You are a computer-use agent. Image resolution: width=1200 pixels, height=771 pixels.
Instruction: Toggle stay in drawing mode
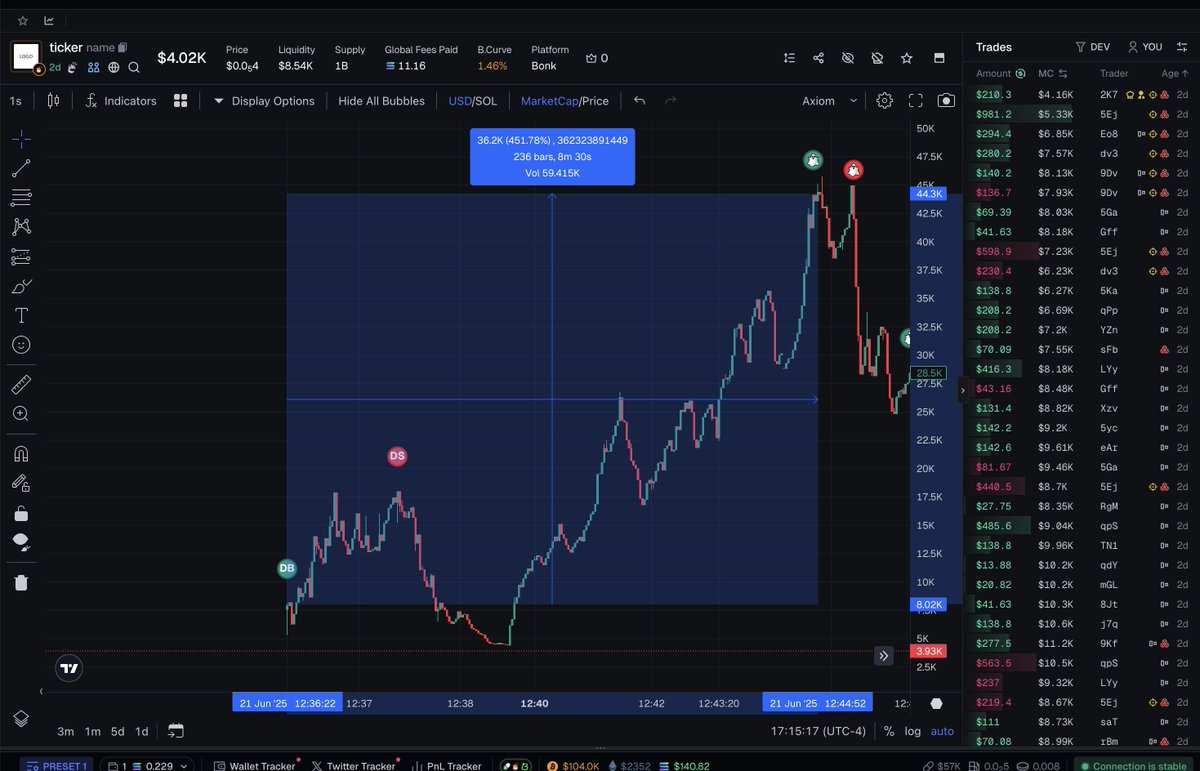pyautogui.click(x=21, y=483)
